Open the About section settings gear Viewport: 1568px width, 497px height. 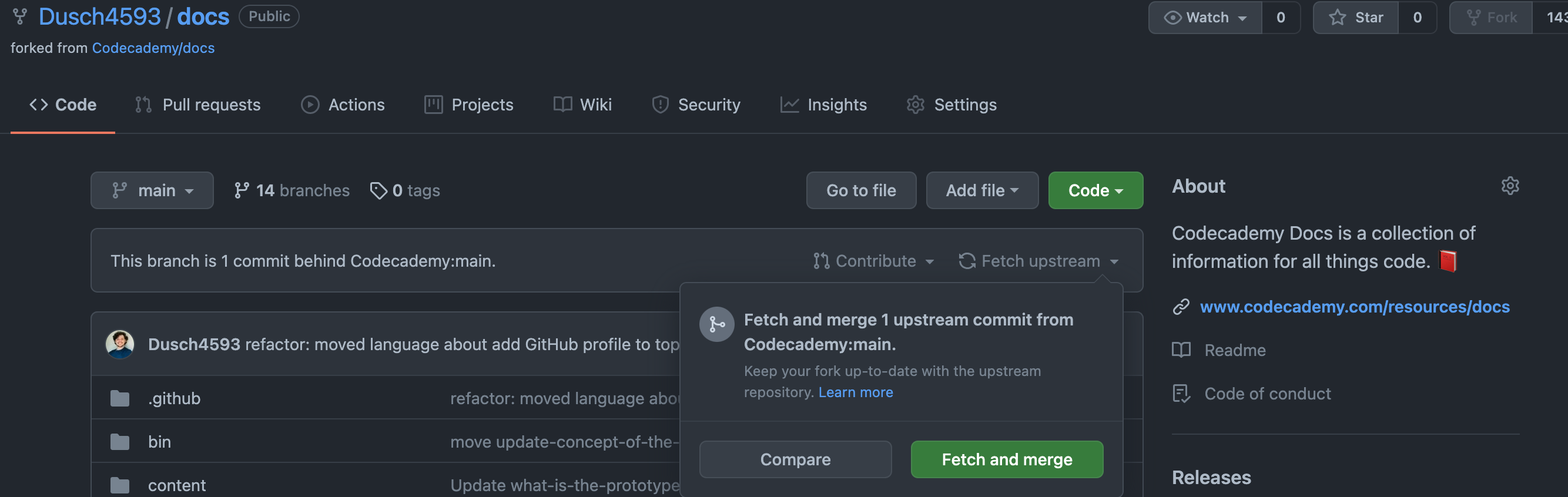(1510, 186)
